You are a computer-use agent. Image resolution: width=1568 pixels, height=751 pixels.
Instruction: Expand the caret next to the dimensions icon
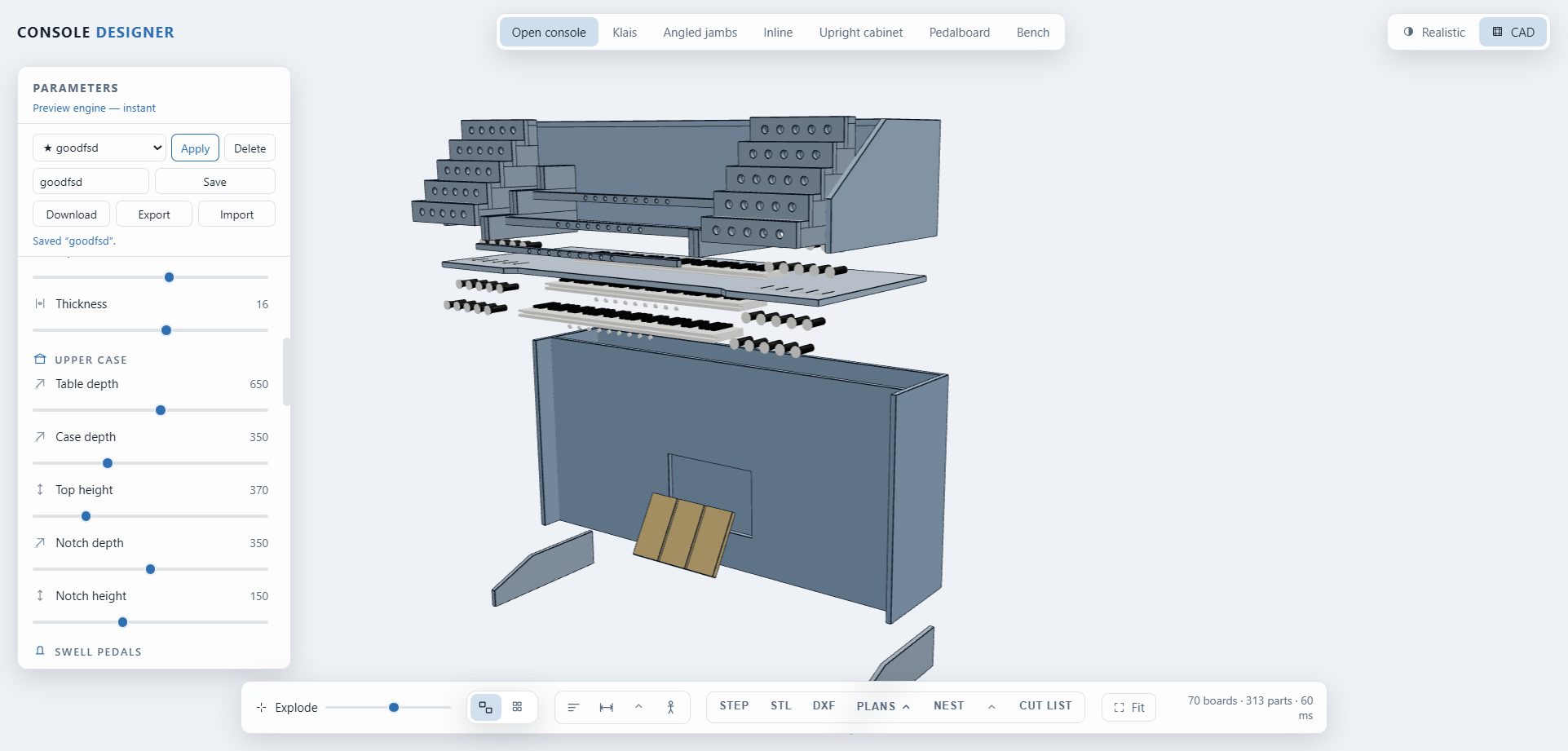638,707
